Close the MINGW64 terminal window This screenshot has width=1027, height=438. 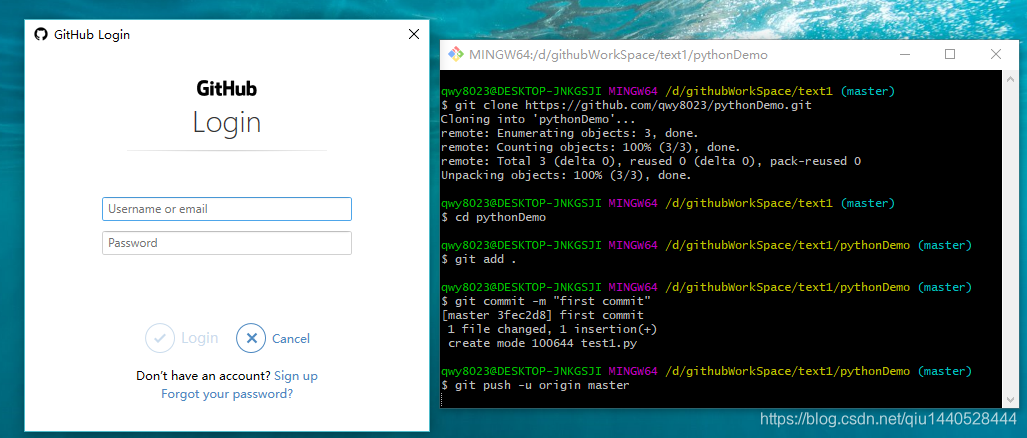(996, 54)
